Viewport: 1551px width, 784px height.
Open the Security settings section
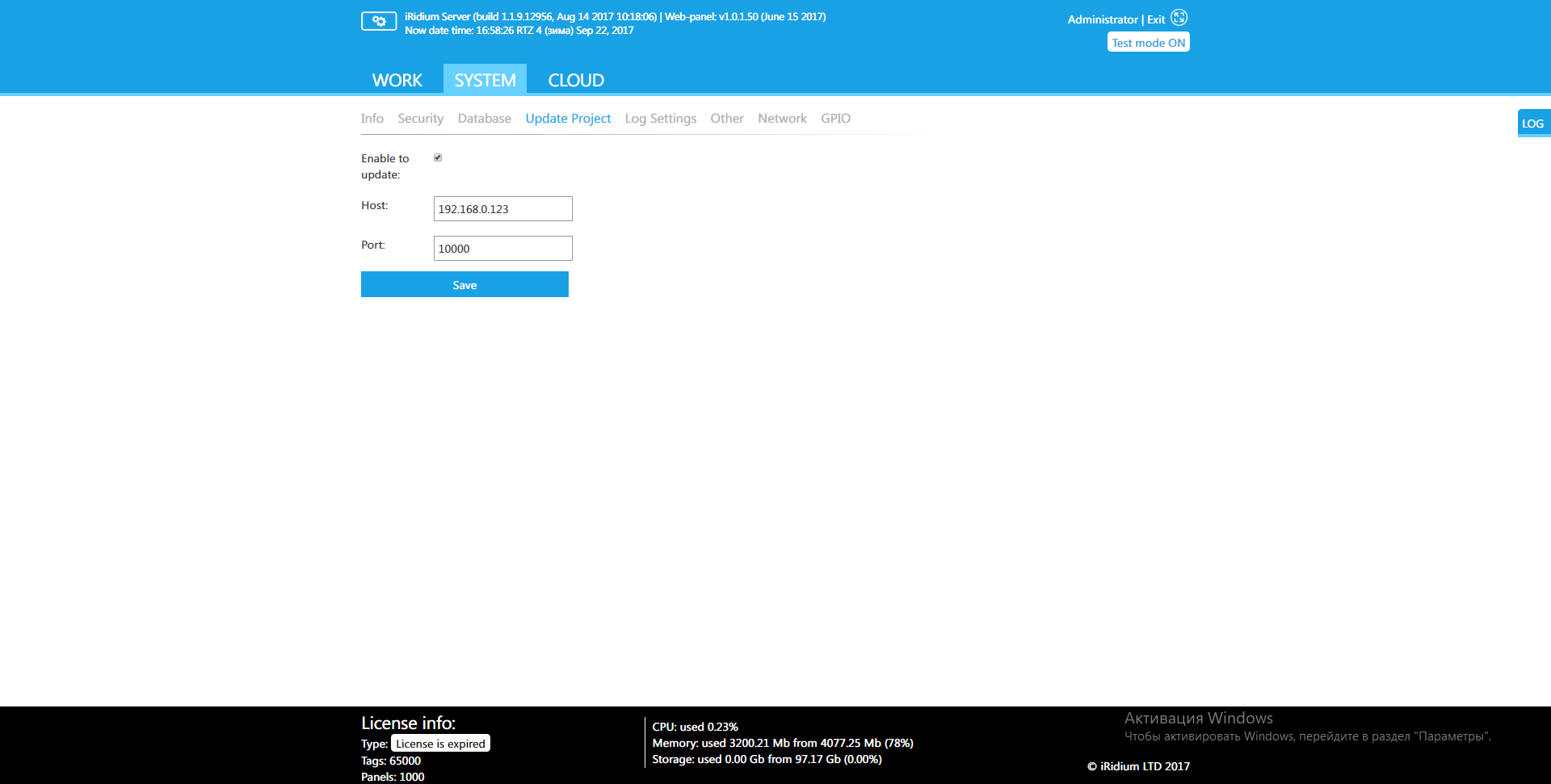tap(420, 118)
